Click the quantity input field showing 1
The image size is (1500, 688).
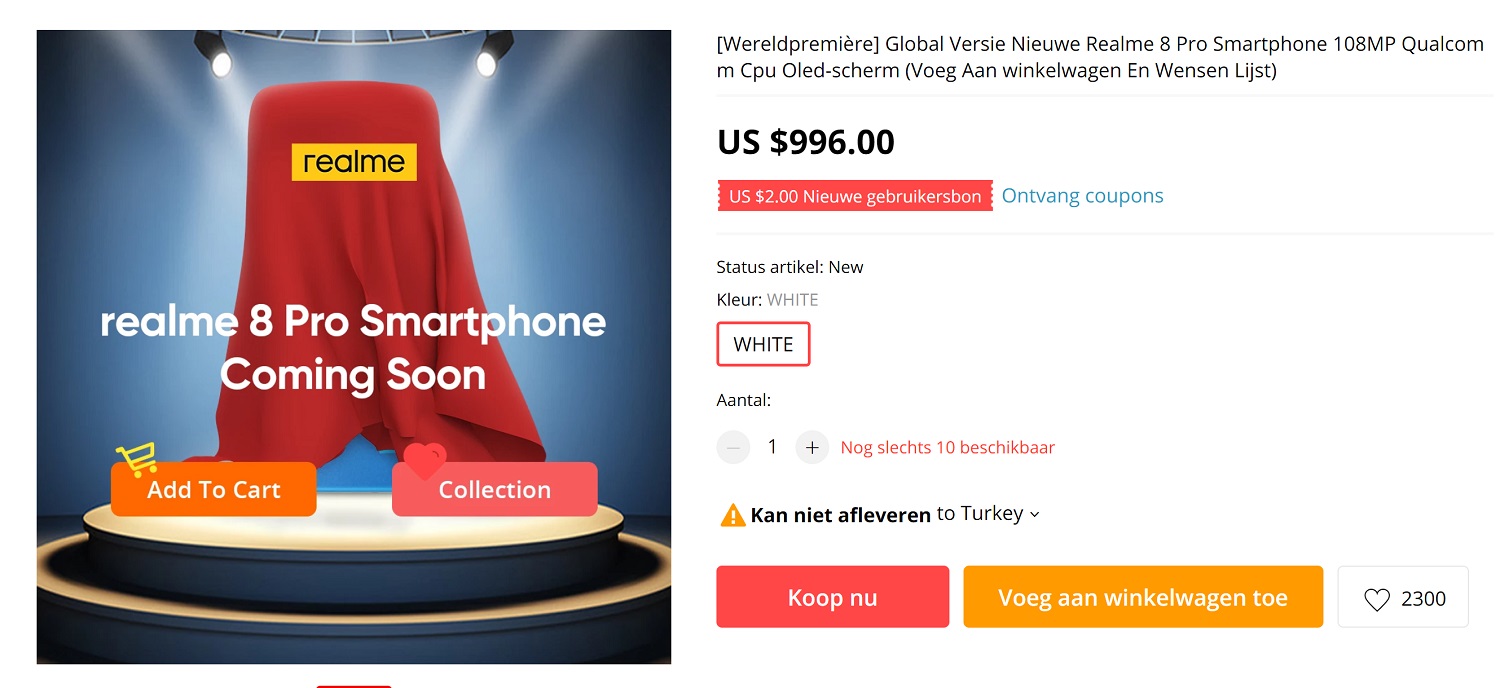coord(772,447)
